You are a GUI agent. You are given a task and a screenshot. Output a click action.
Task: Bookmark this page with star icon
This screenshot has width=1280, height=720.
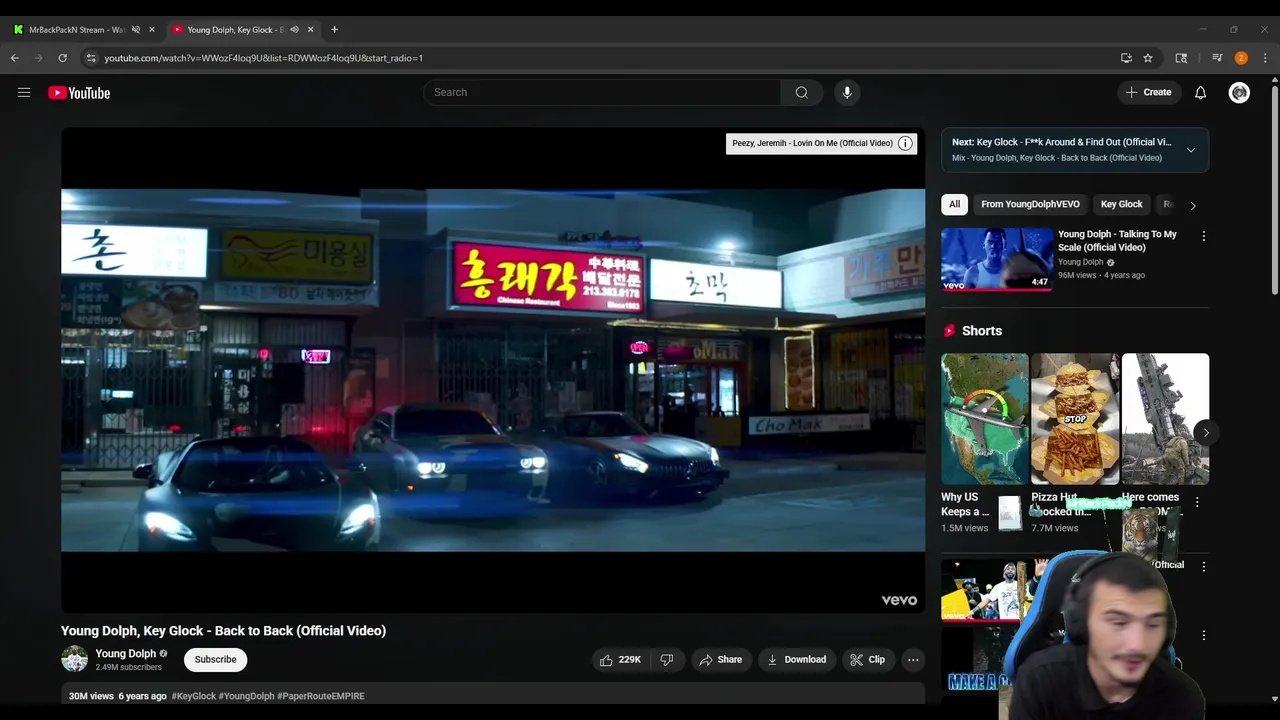[1148, 58]
